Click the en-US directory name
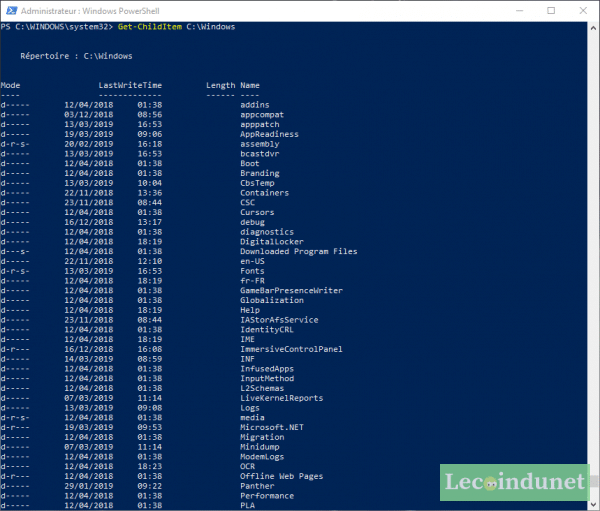 click(x=253, y=261)
